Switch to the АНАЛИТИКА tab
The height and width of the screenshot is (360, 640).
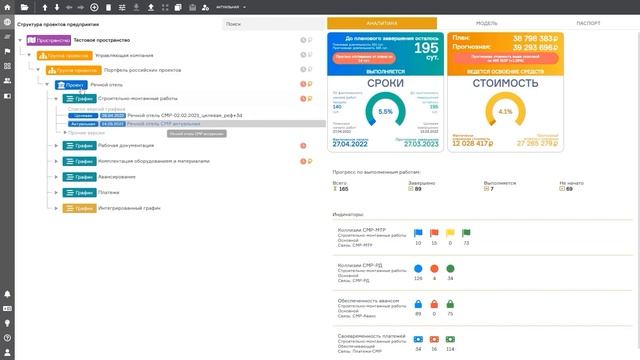point(382,23)
